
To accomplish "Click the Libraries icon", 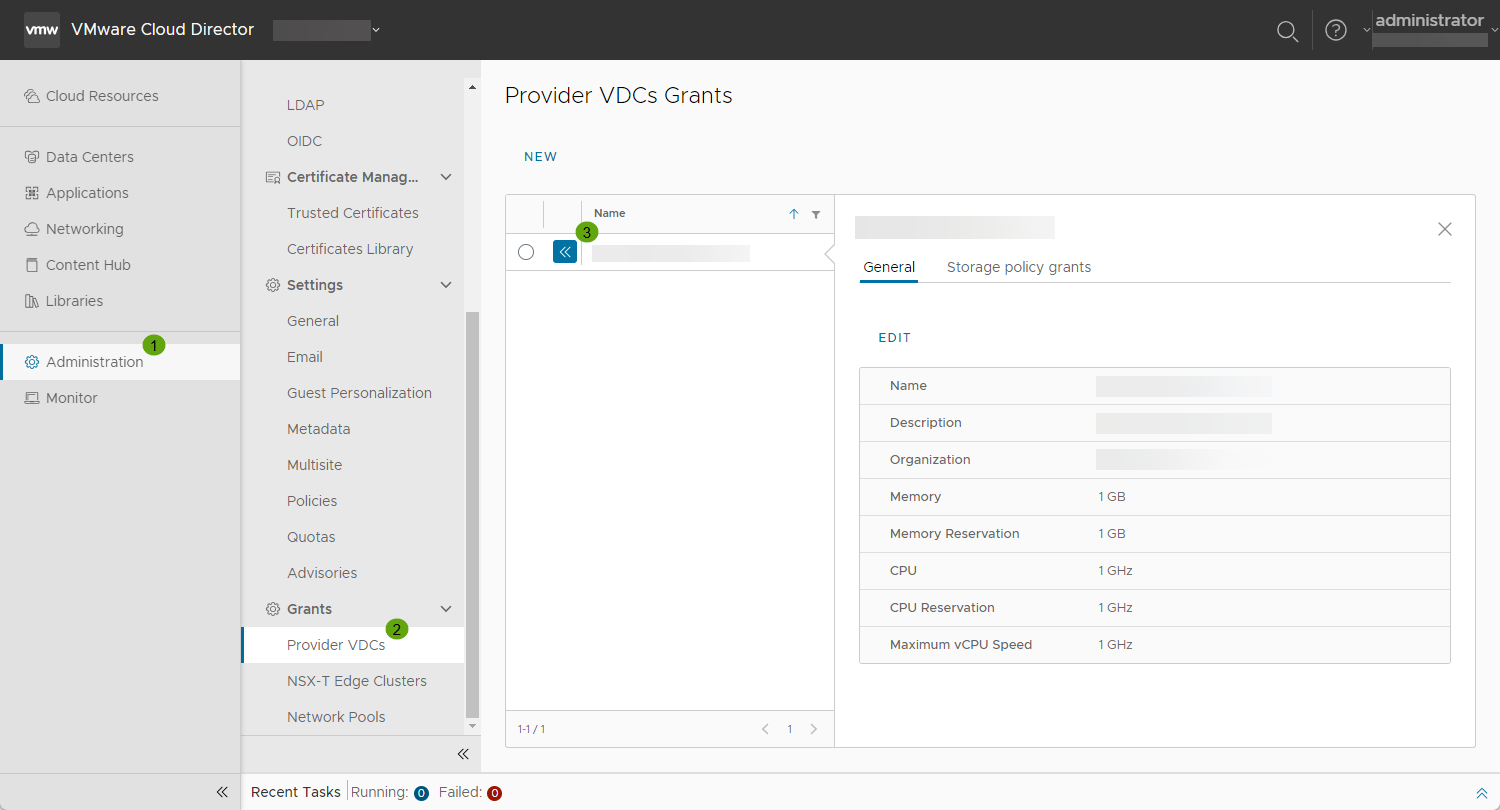I will pos(32,301).
